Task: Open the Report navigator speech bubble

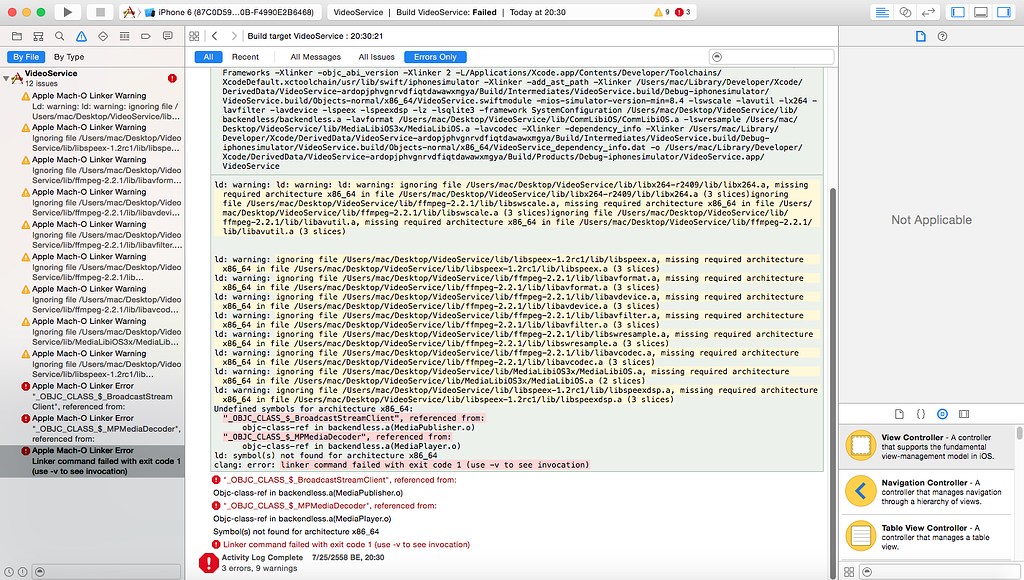Action: (x=165, y=35)
